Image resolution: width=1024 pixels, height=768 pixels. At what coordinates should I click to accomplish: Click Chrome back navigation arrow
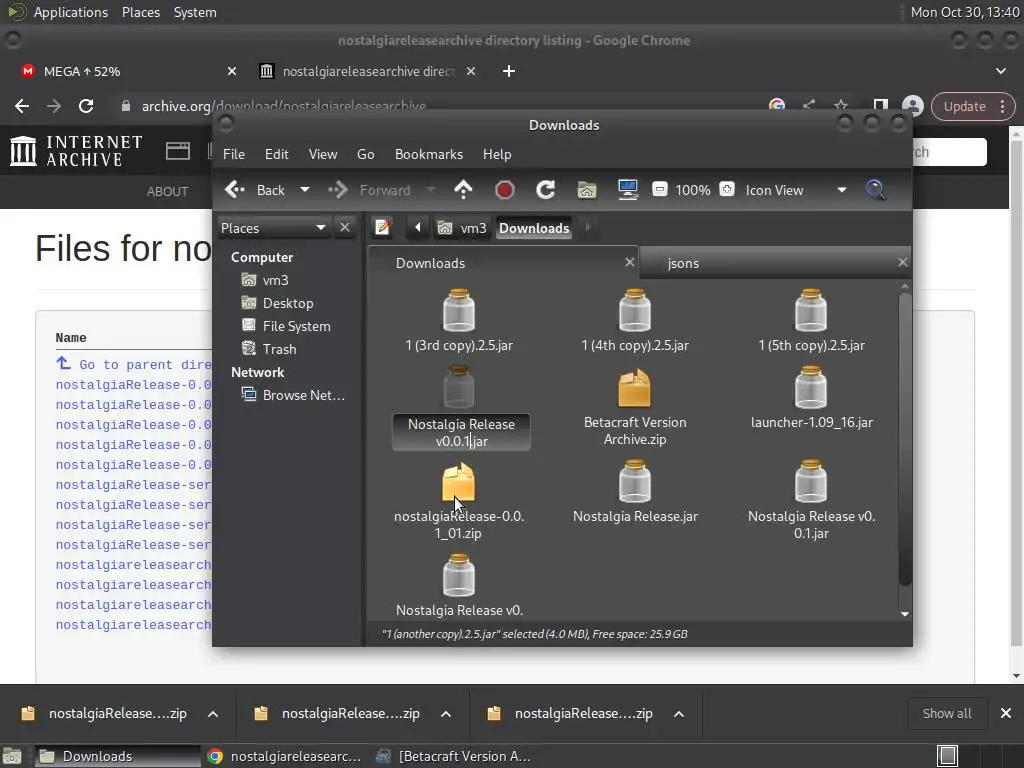[22, 106]
